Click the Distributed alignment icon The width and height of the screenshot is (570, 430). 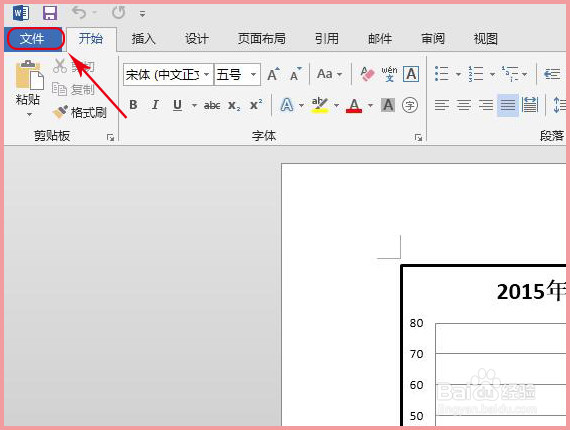pyautogui.click(x=530, y=105)
